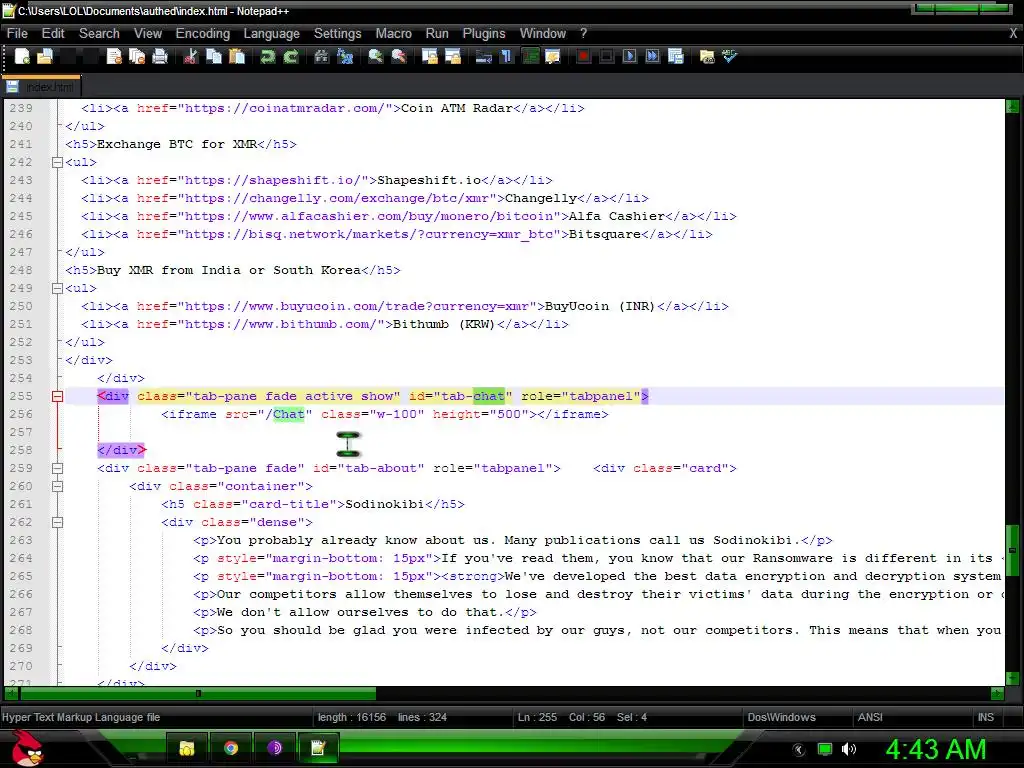Image resolution: width=1024 pixels, height=768 pixels.
Task: Open the Encoding menu
Action: tap(202, 33)
